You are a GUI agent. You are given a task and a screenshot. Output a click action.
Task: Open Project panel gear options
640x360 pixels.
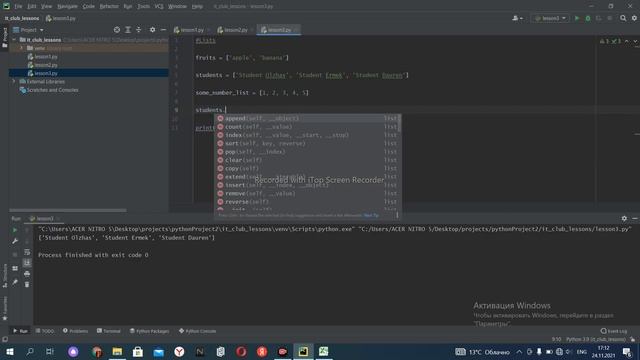click(x=152, y=30)
